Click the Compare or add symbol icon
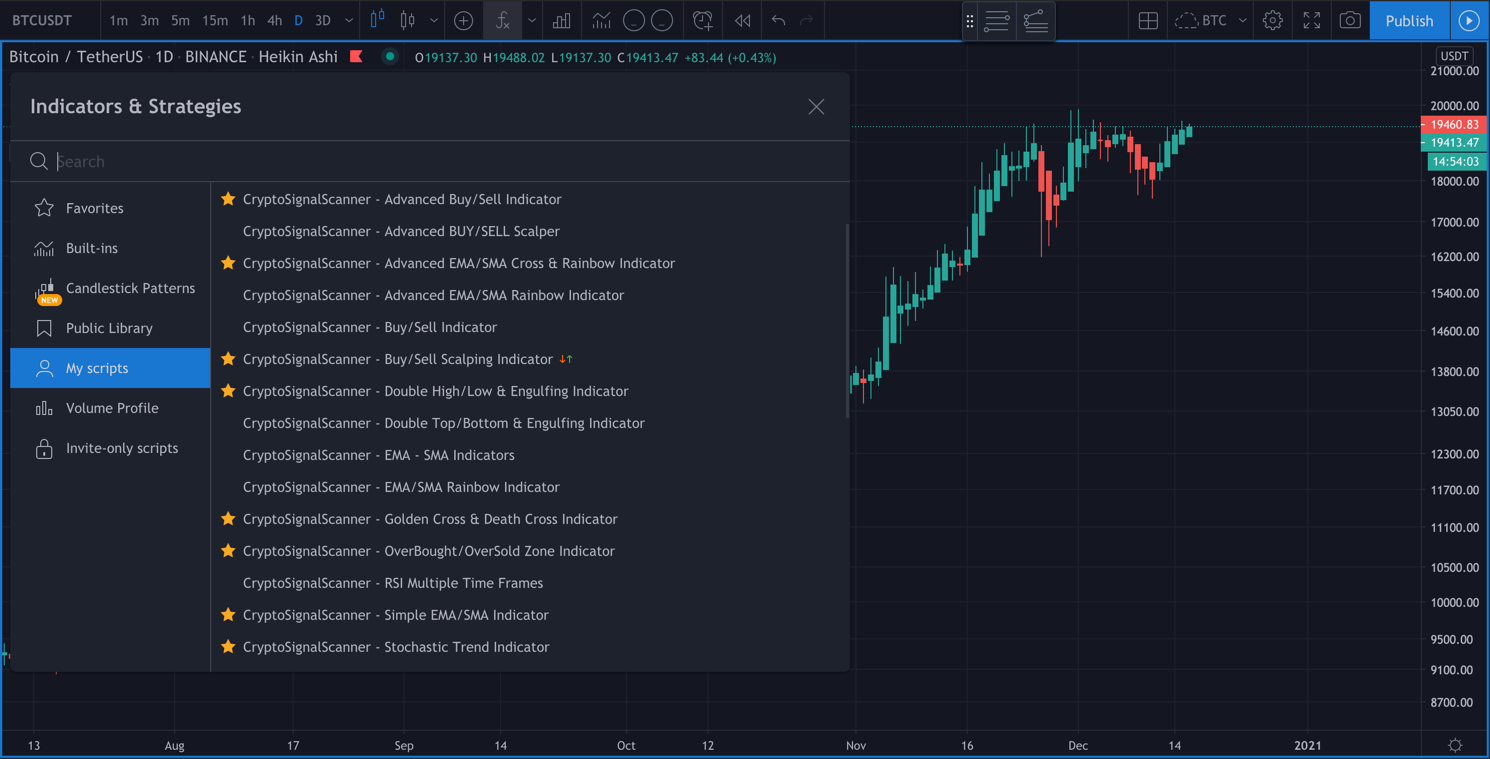This screenshot has height=759, width=1490. click(463, 20)
